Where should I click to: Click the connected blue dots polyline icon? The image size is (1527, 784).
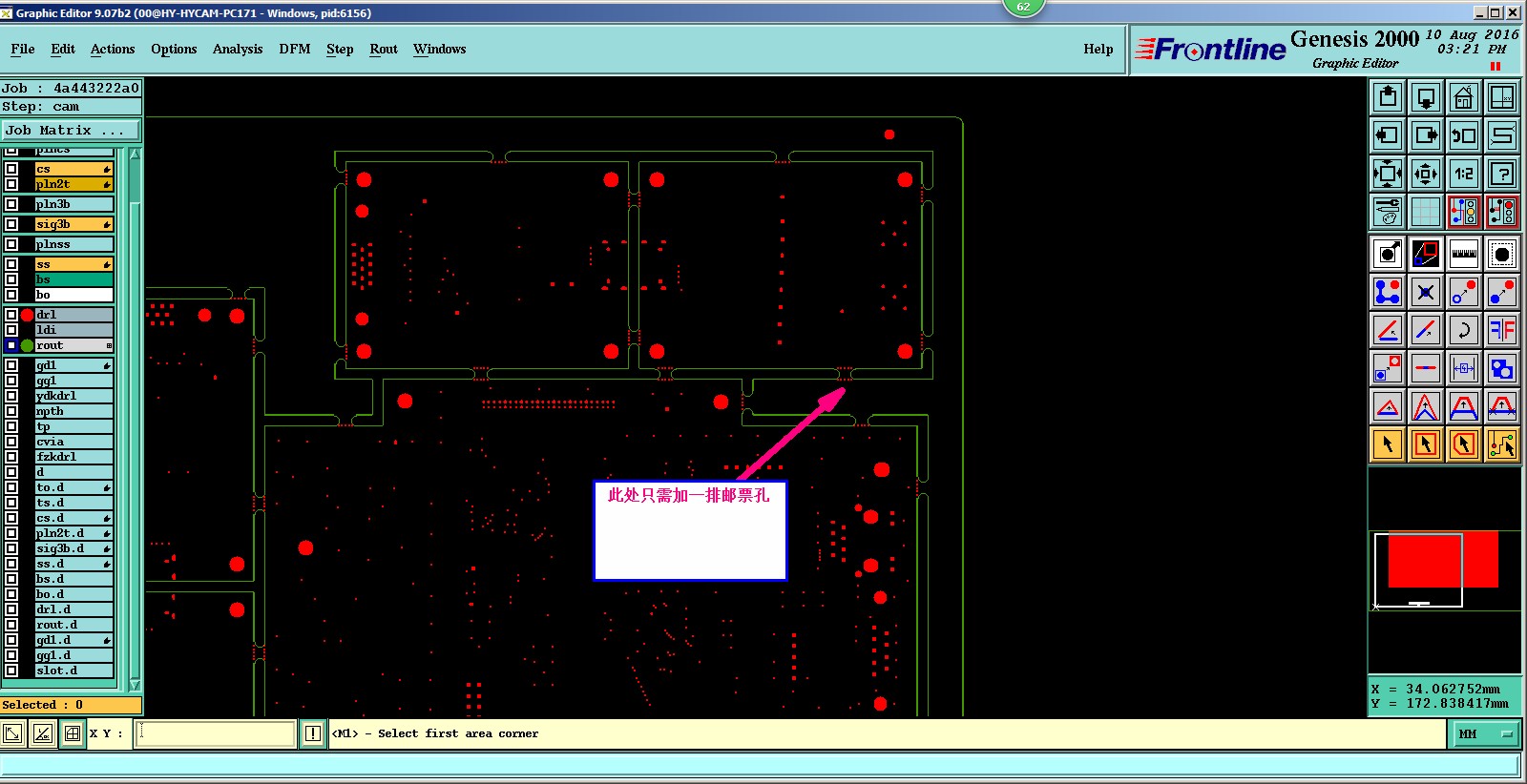click(1388, 292)
